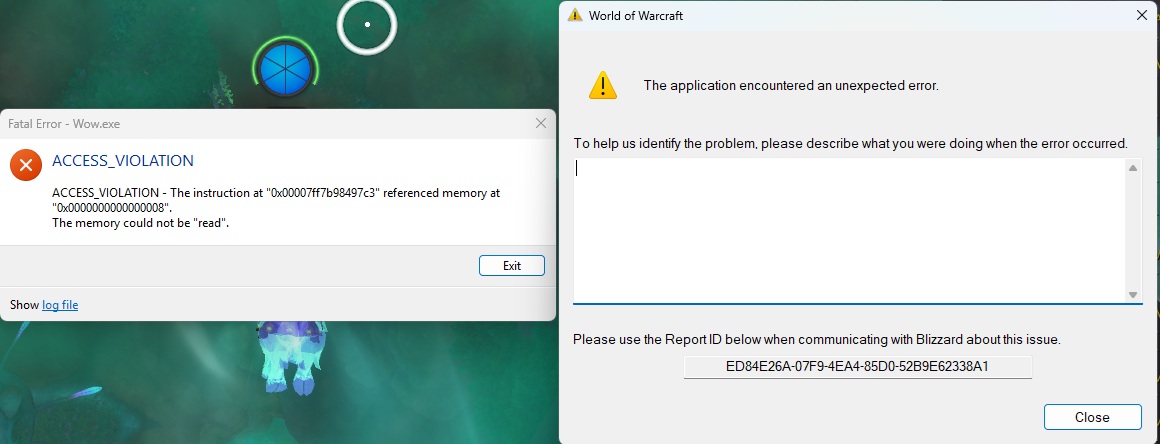Click the Exit button in Fatal Error dialog

click(x=512, y=266)
